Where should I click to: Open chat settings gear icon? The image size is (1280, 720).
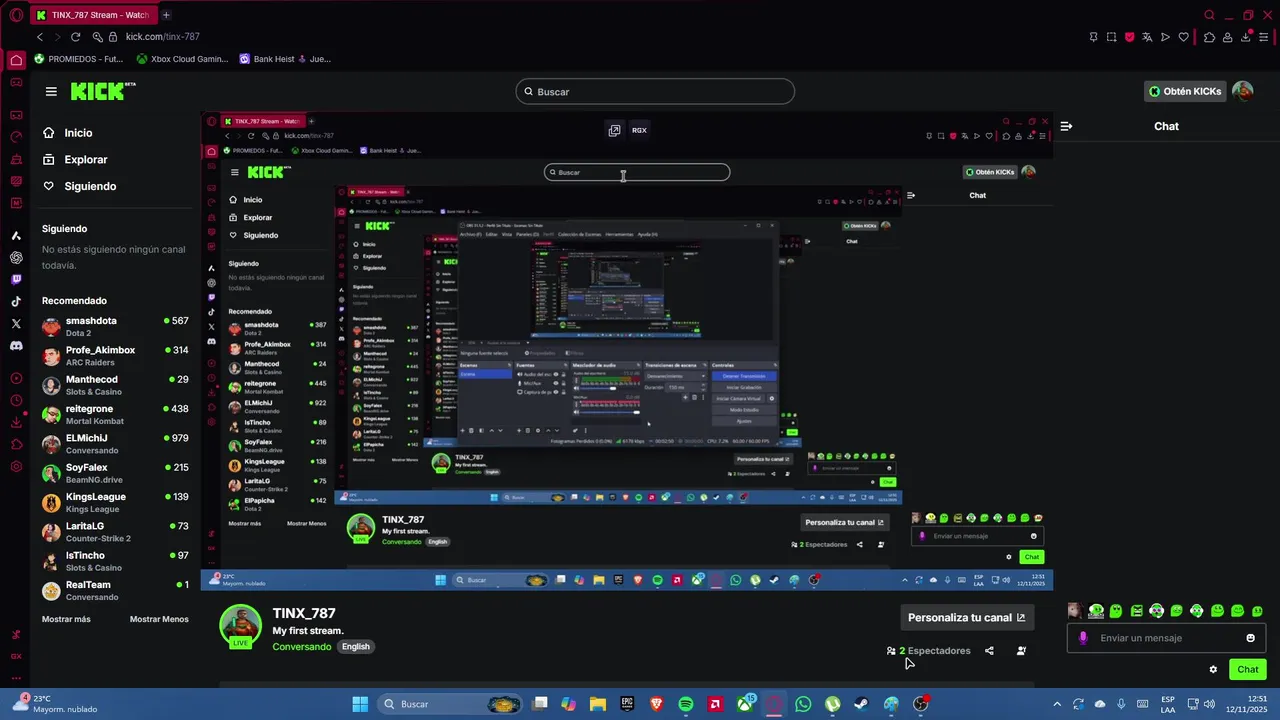(x=1213, y=670)
